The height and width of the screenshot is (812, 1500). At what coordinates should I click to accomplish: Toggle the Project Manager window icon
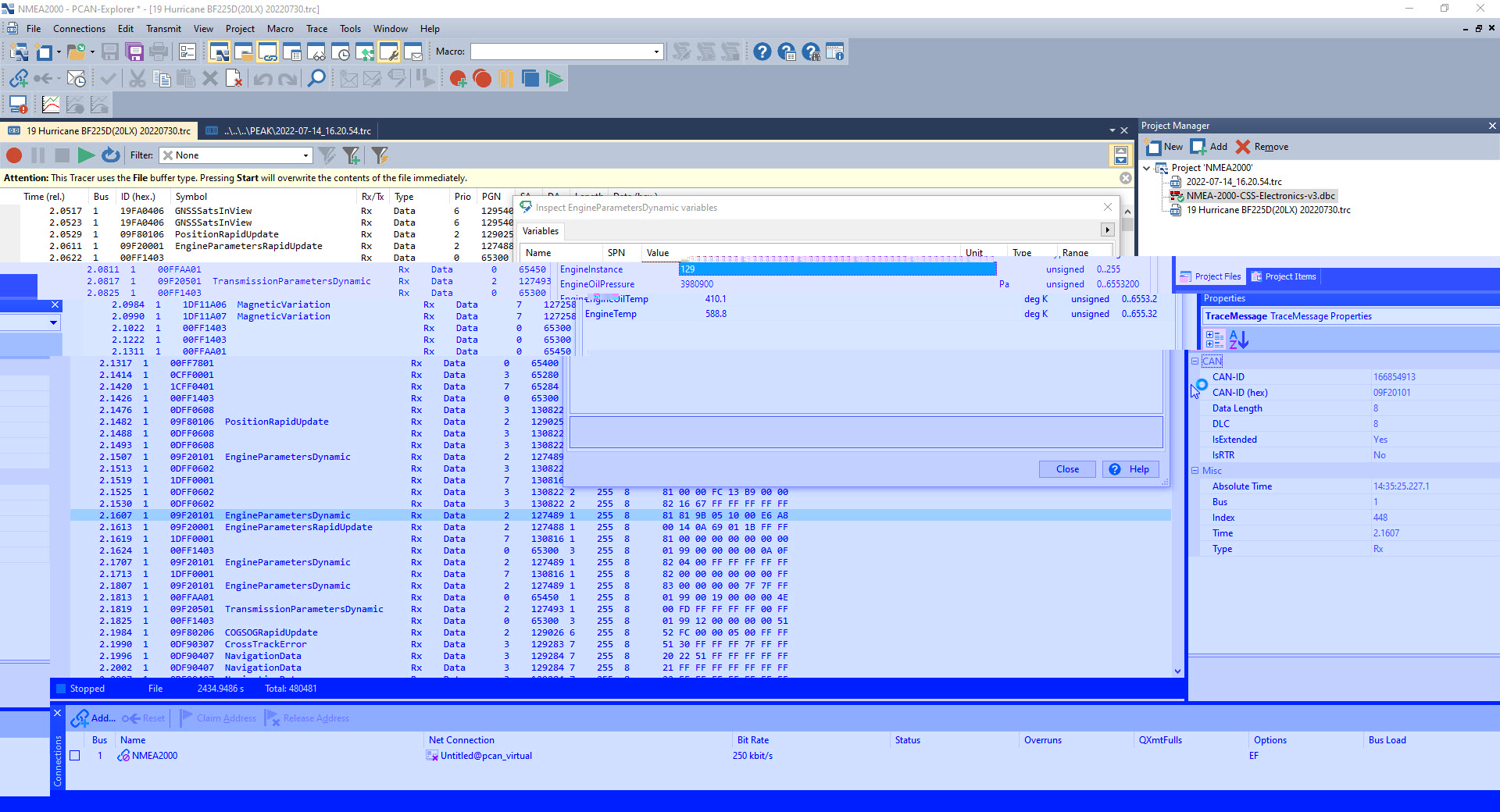click(x=220, y=52)
